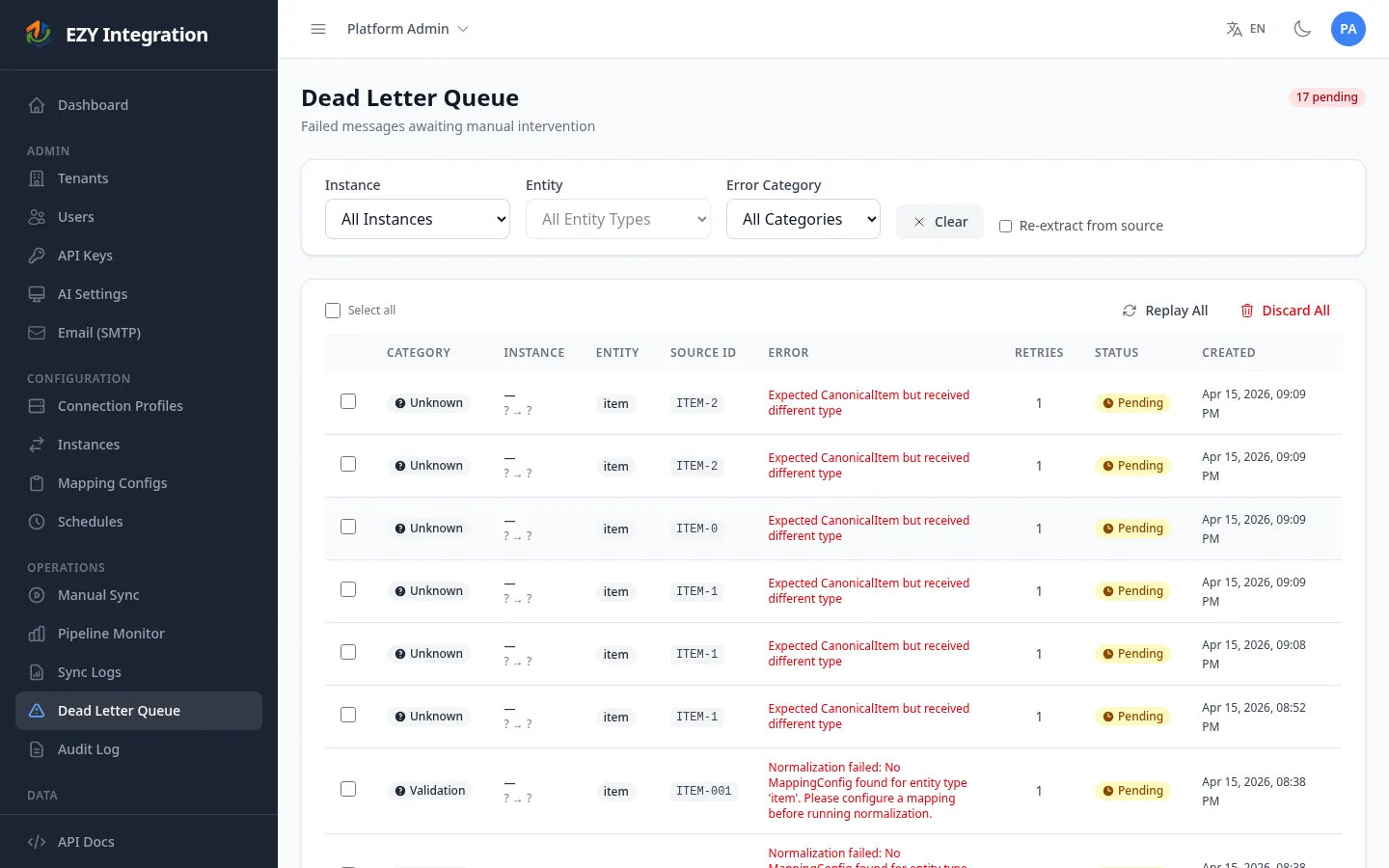The height and width of the screenshot is (868, 1389).
Task: Click the Normalization failed error for ITEM-001
Action: click(x=868, y=791)
